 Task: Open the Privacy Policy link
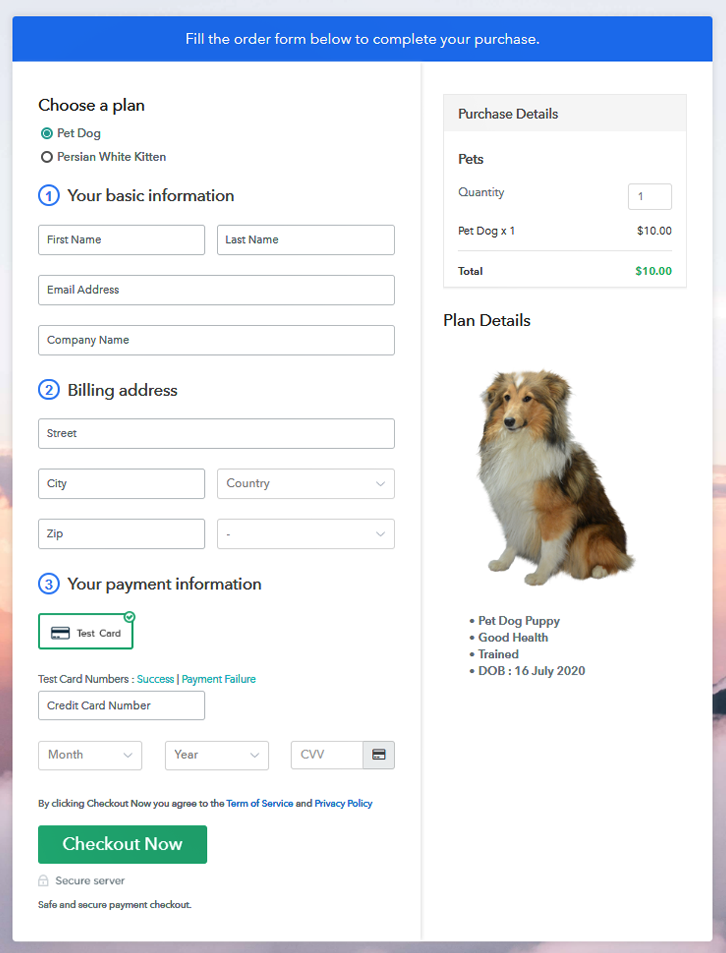(x=343, y=803)
